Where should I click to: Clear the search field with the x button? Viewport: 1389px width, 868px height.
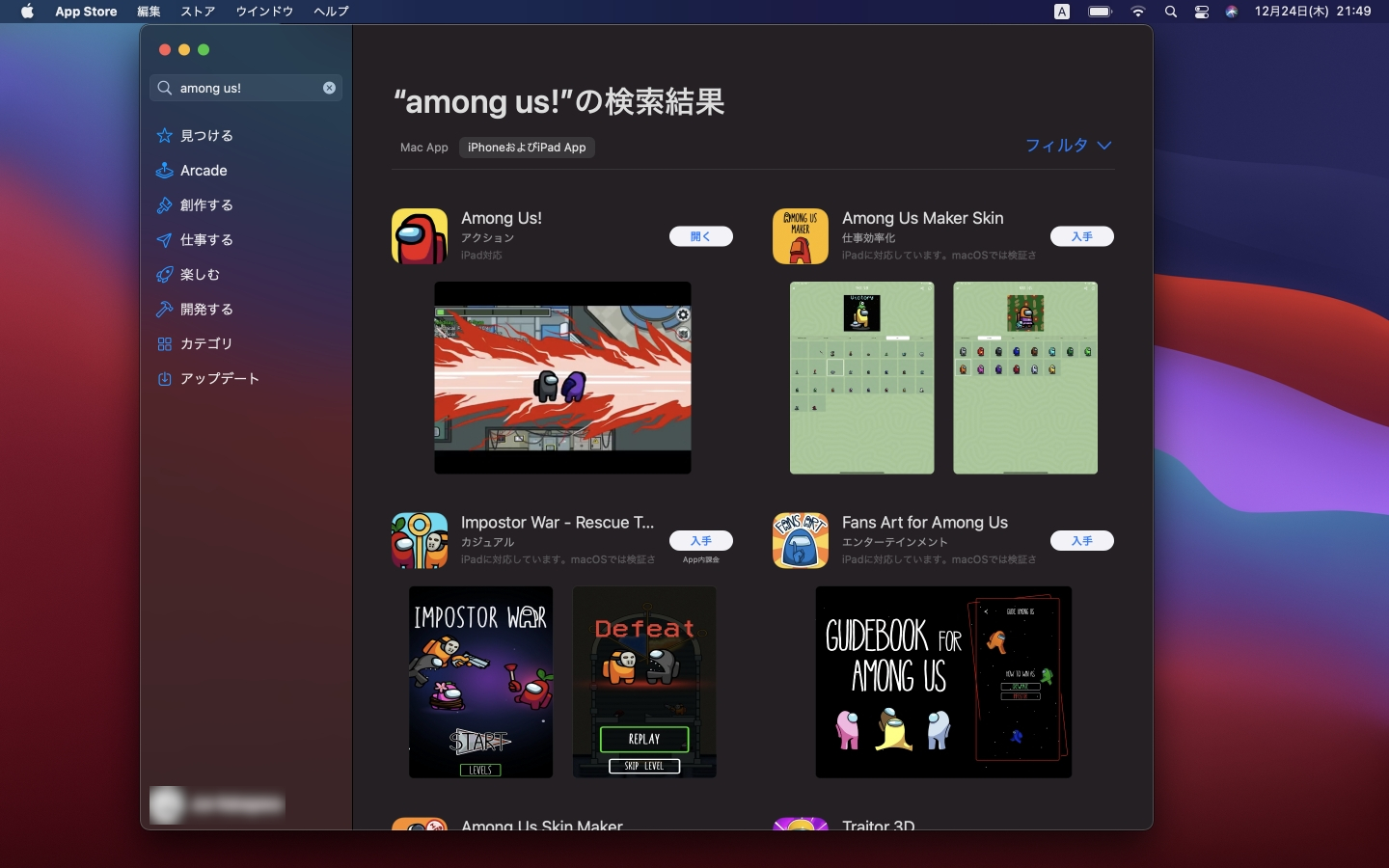329,88
